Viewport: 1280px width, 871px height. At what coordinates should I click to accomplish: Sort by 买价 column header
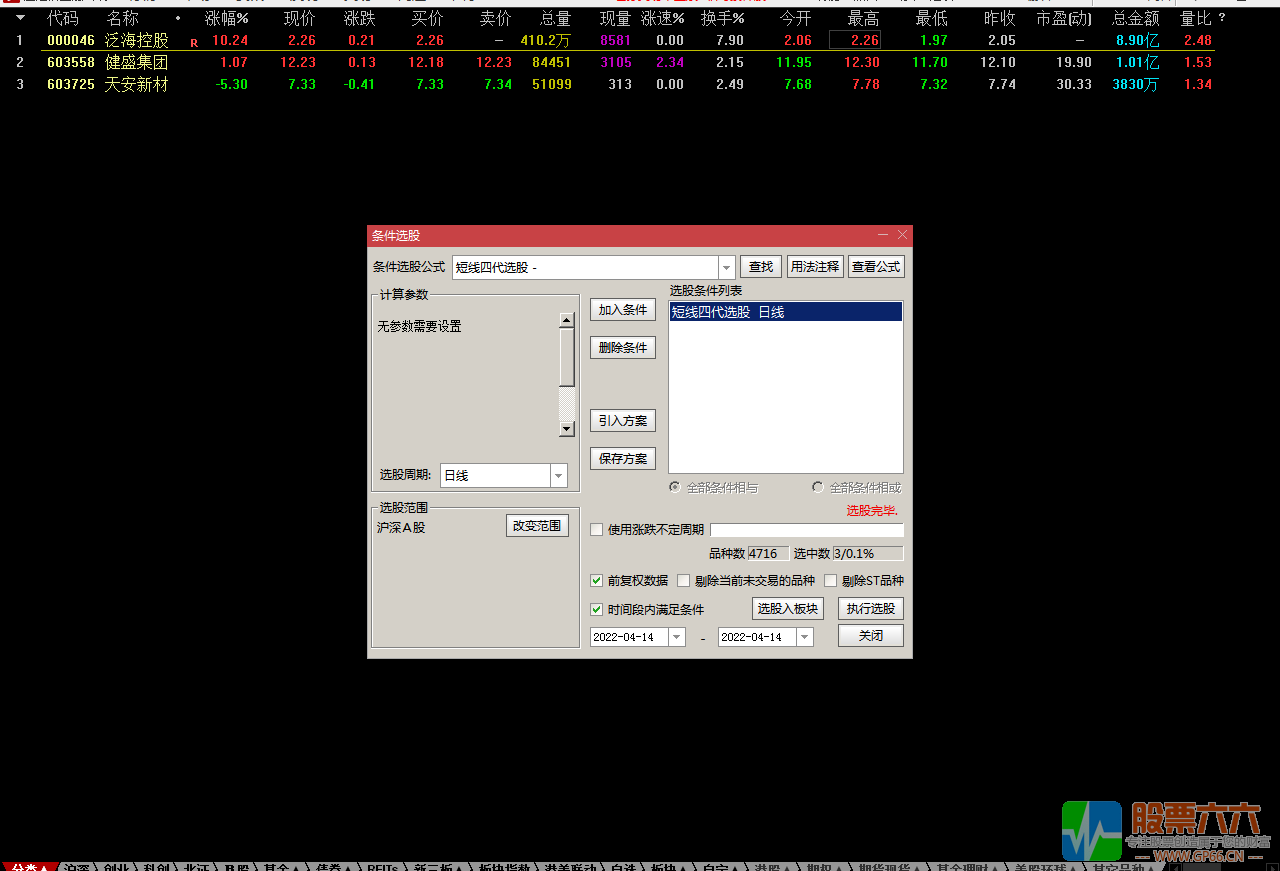point(428,18)
